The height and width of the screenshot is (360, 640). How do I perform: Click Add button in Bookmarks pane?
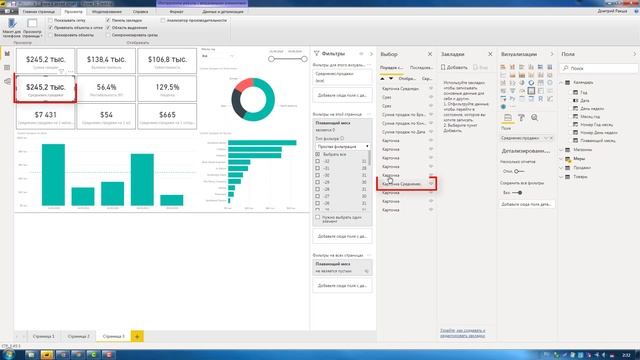click(454, 67)
